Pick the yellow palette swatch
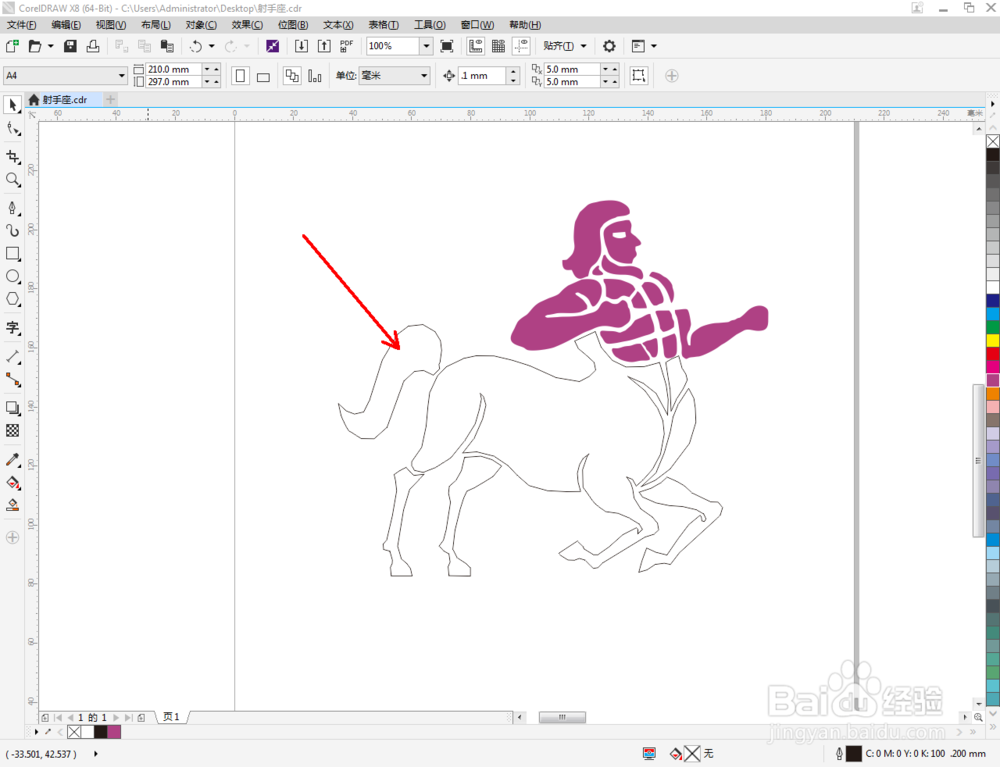The image size is (1000, 767). coord(993,340)
